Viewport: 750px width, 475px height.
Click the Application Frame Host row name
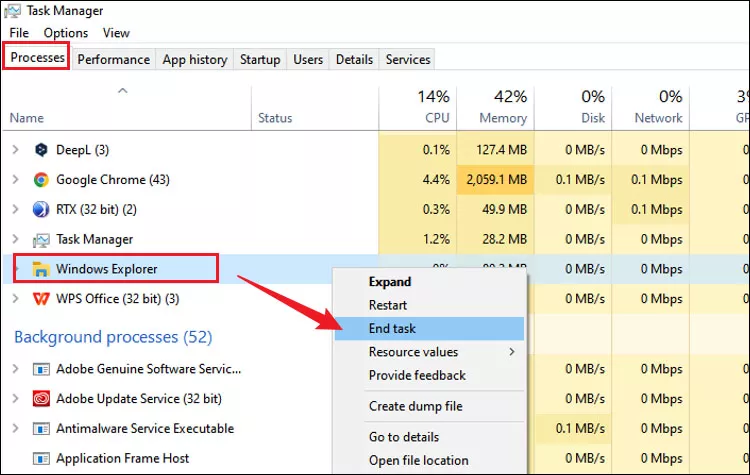(122, 458)
